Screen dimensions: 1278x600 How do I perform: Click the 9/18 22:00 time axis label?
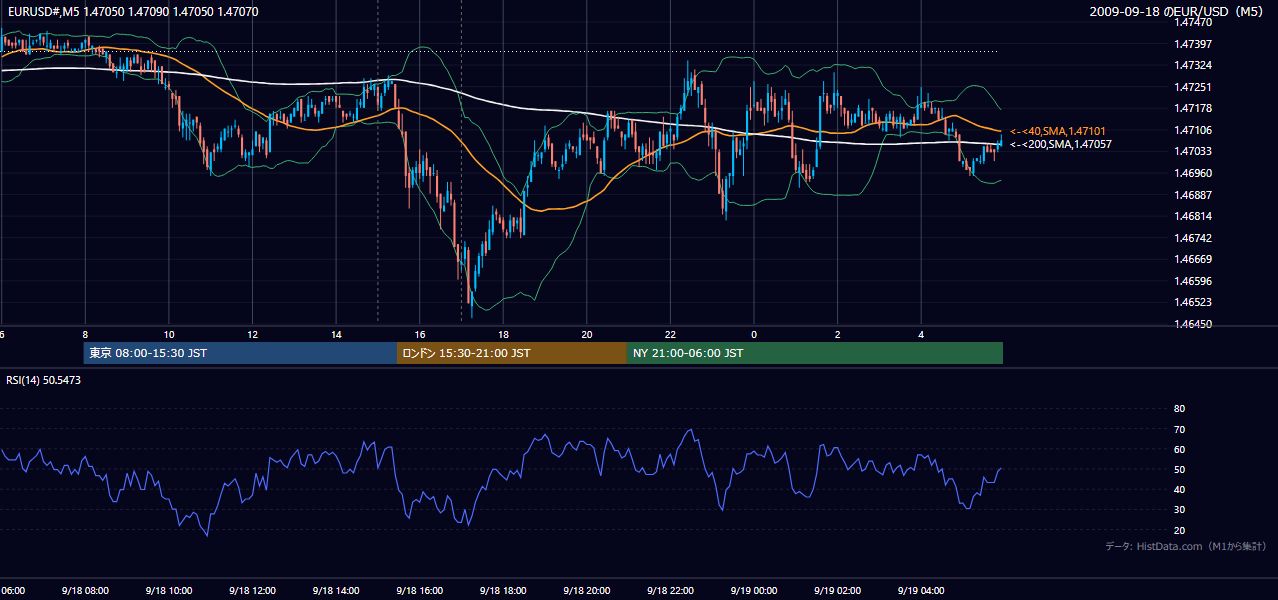click(x=670, y=591)
